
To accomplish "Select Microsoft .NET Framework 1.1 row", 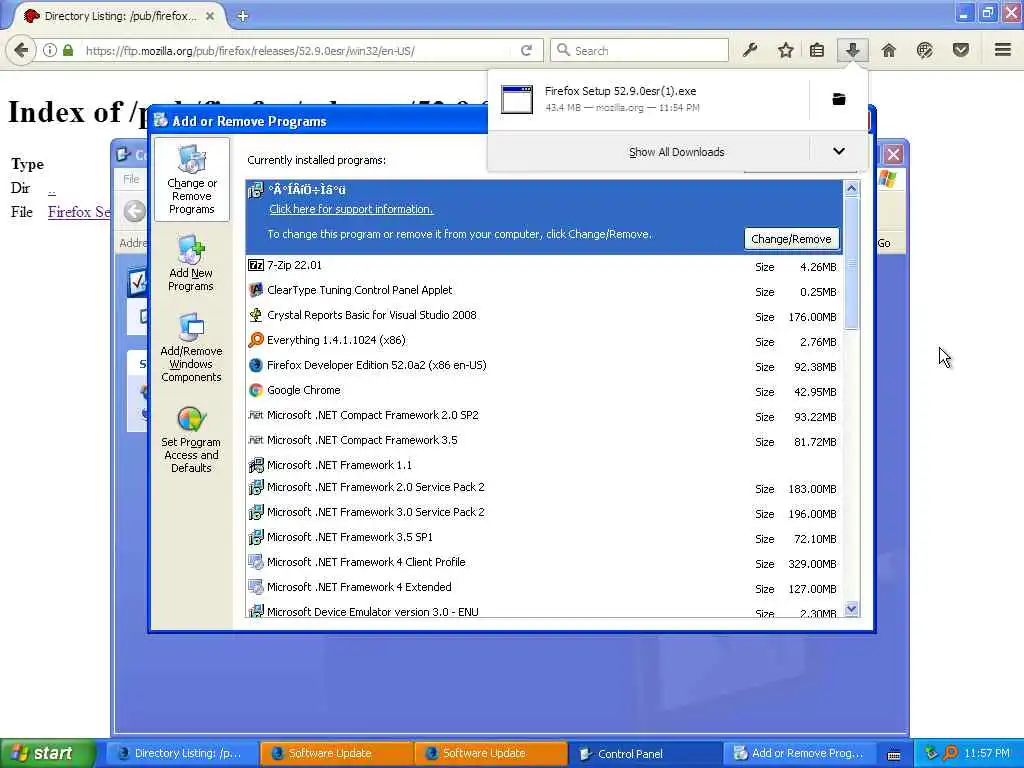I will 544,465.
